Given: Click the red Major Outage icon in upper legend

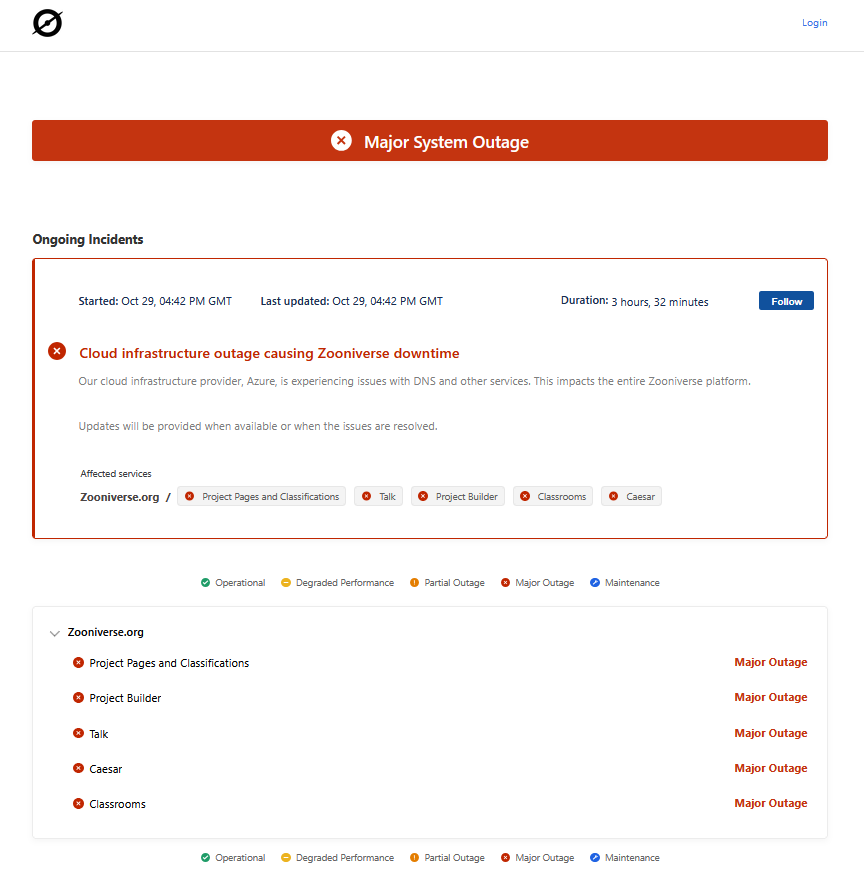Looking at the screenshot, I should tap(505, 582).
